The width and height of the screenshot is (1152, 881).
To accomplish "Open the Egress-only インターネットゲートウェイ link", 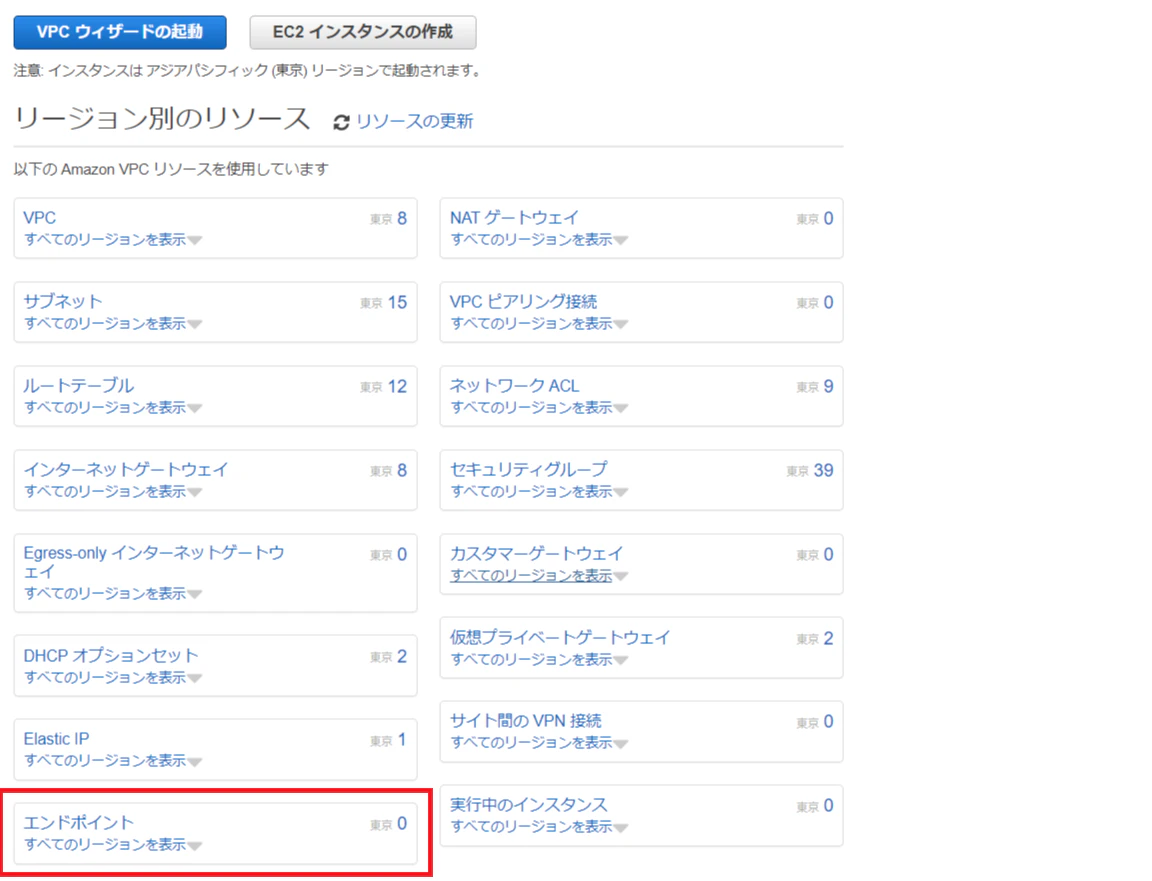I will [x=154, y=562].
